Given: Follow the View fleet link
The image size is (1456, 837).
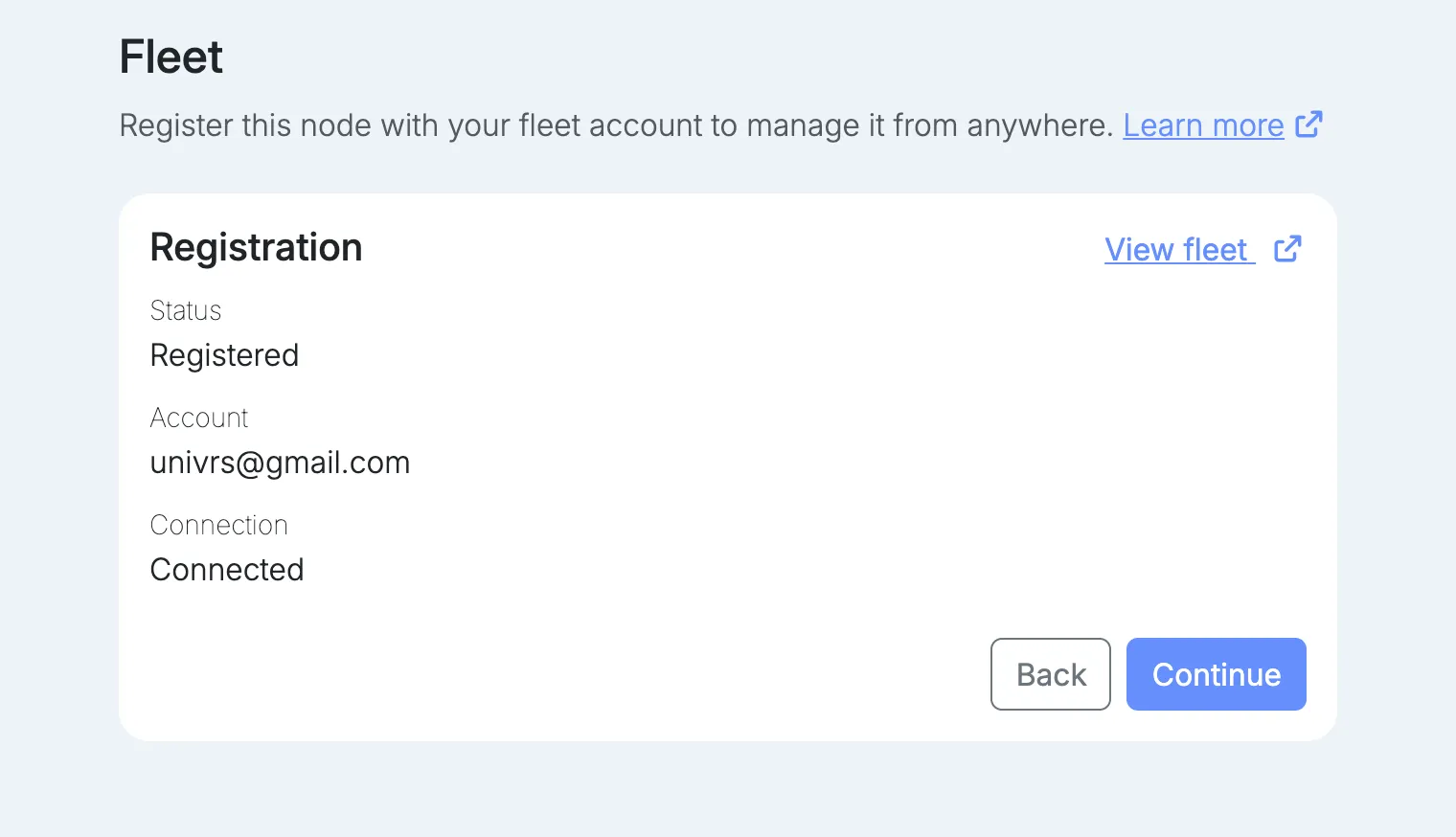Looking at the screenshot, I should pyautogui.click(x=1179, y=250).
